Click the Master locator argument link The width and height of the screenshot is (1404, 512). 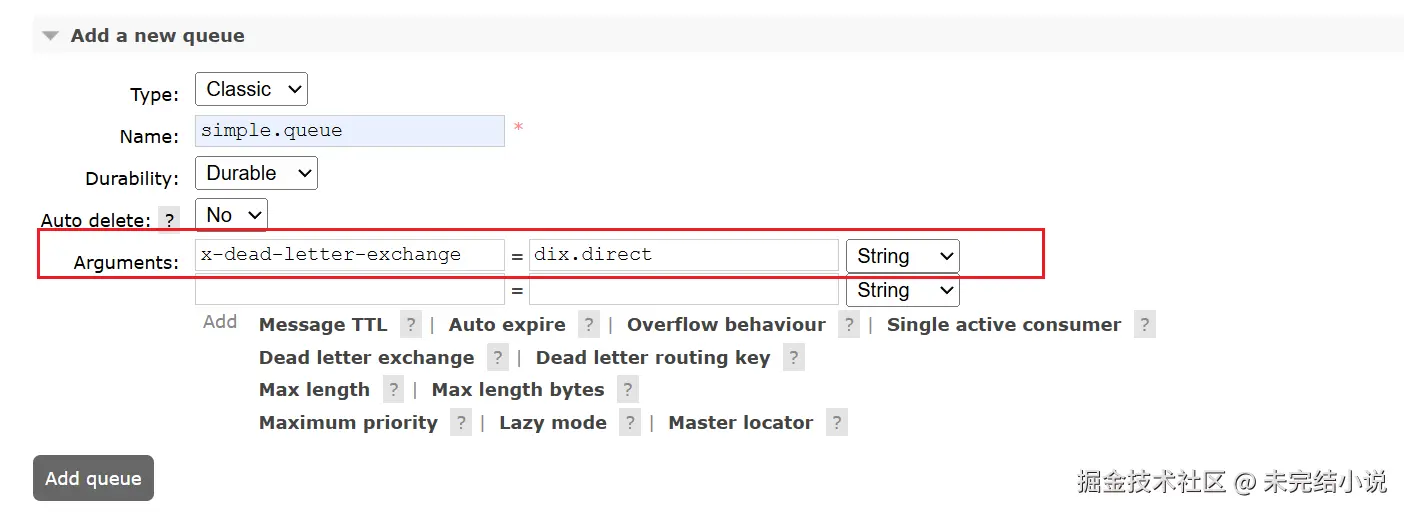[740, 423]
